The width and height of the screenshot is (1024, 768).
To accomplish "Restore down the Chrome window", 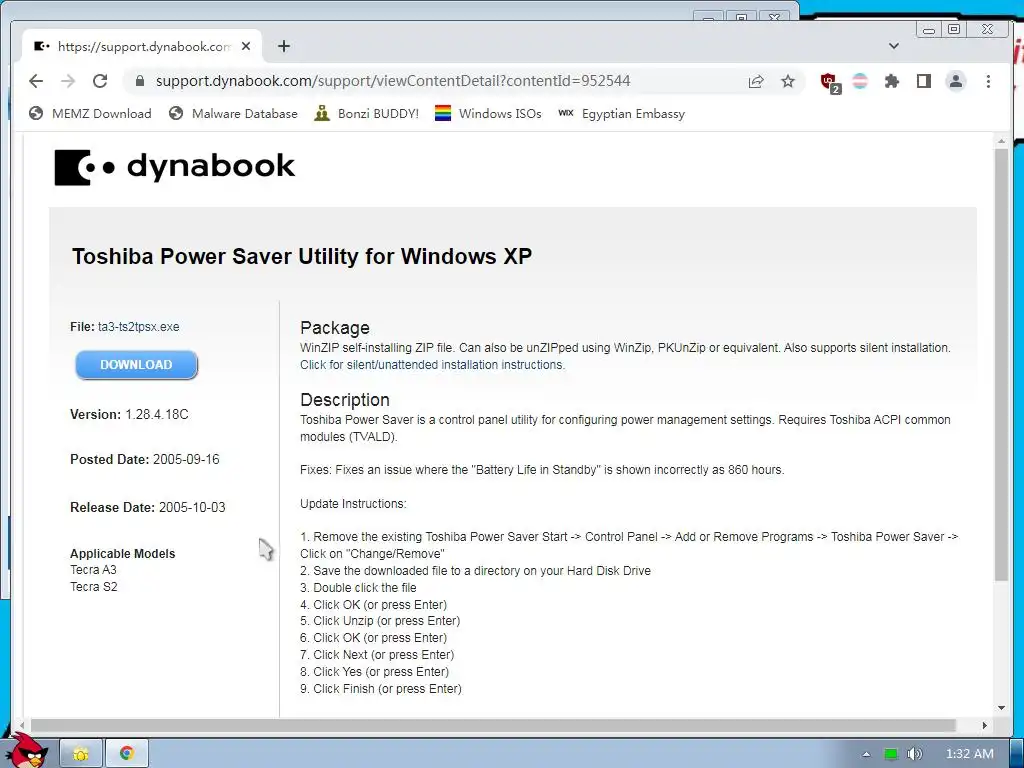I will (954, 29).
